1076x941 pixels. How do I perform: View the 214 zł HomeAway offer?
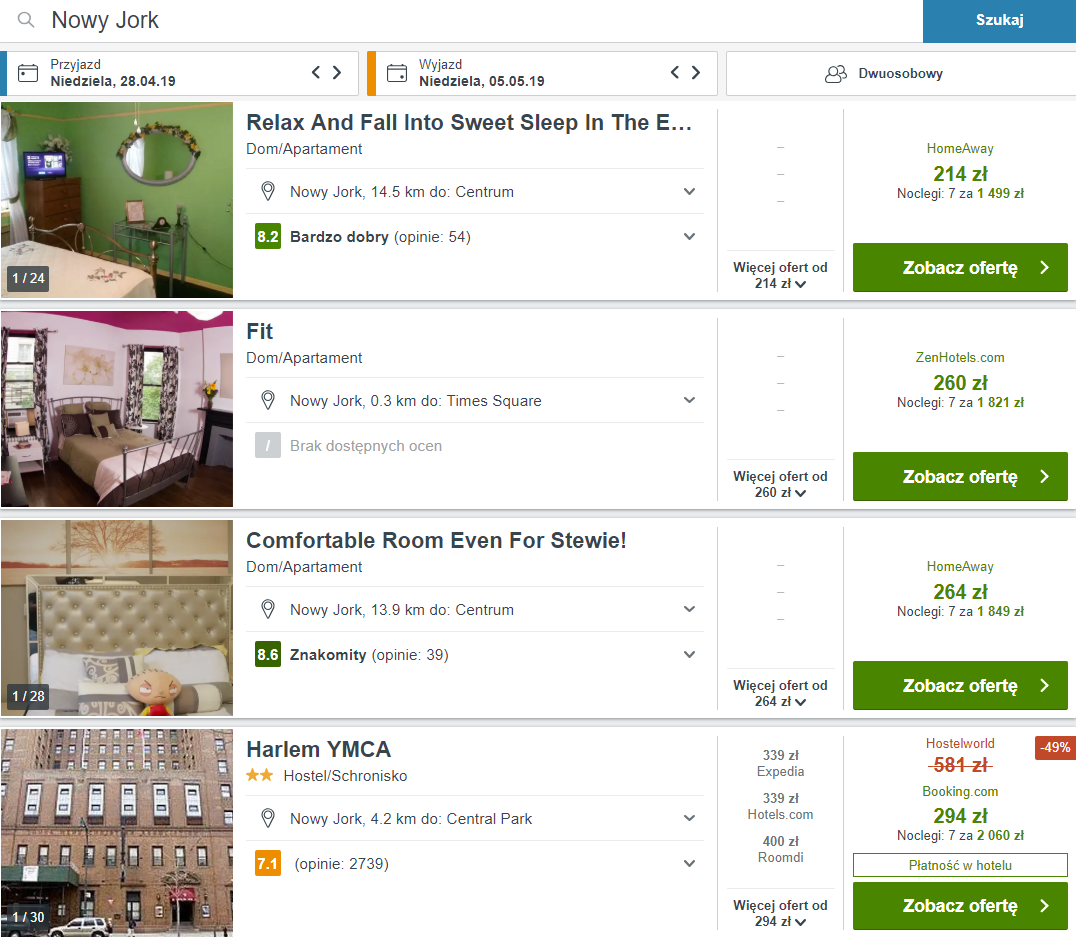[x=960, y=268]
